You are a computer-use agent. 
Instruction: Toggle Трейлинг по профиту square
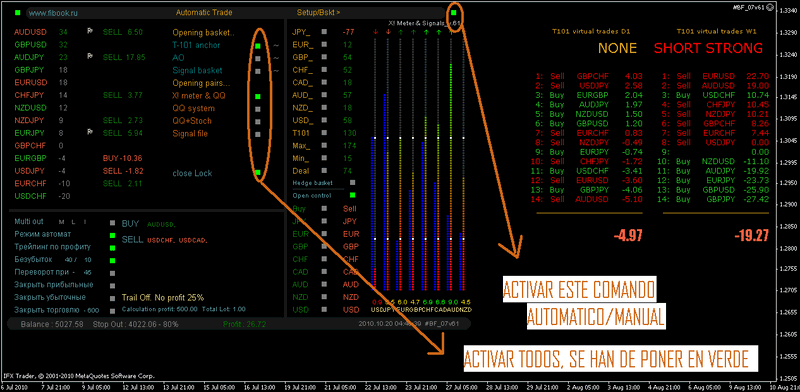coord(113,248)
